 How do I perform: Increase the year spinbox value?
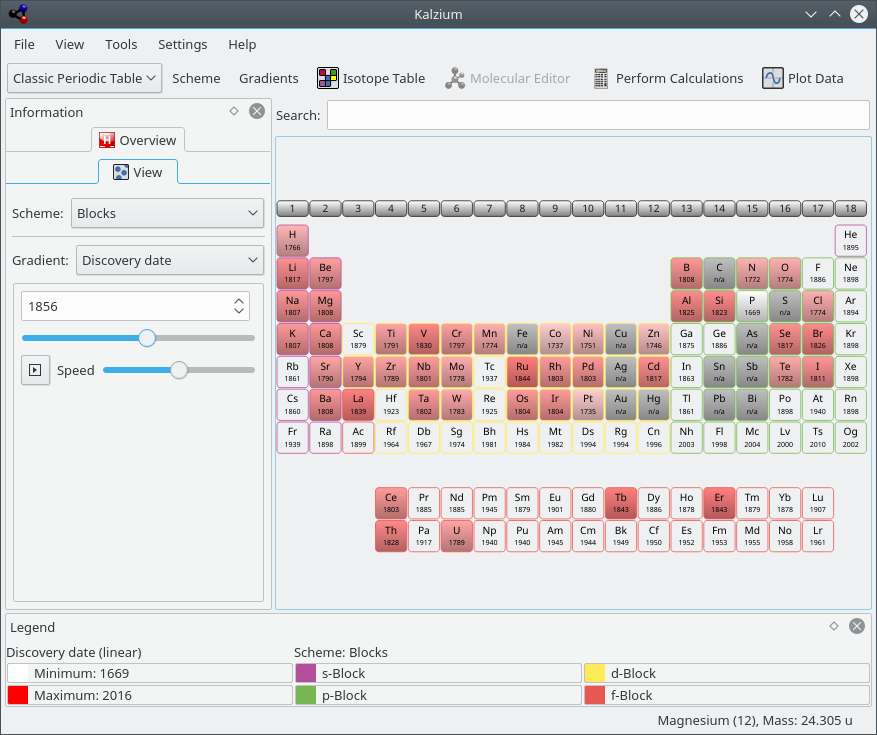[x=239, y=301]
